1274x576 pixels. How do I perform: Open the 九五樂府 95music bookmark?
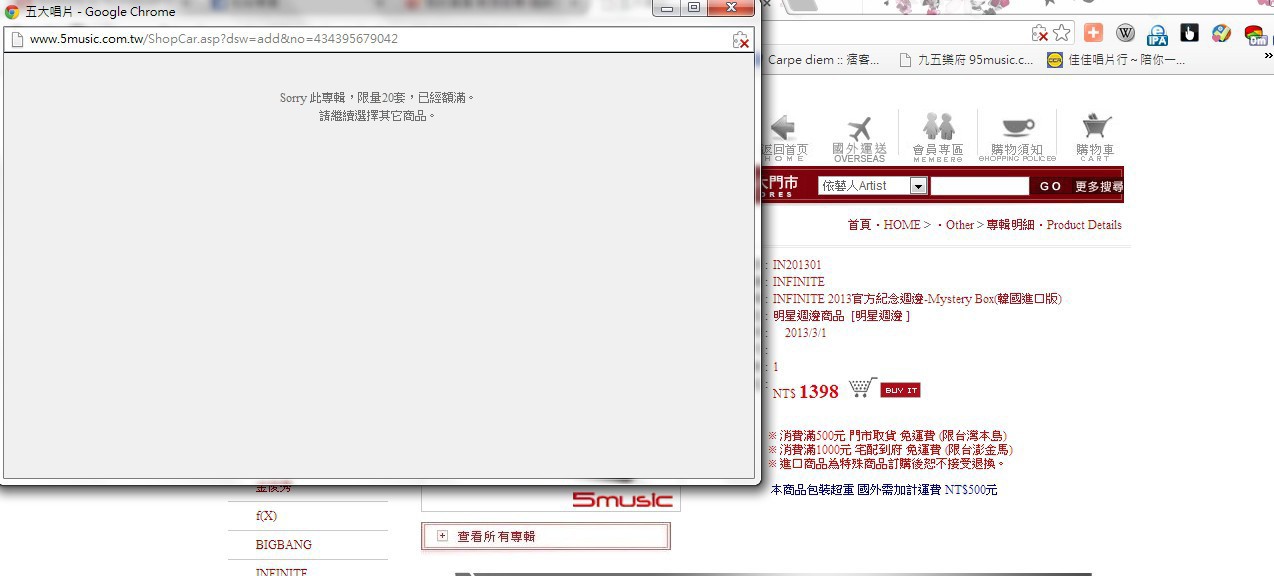click(967, 60)
